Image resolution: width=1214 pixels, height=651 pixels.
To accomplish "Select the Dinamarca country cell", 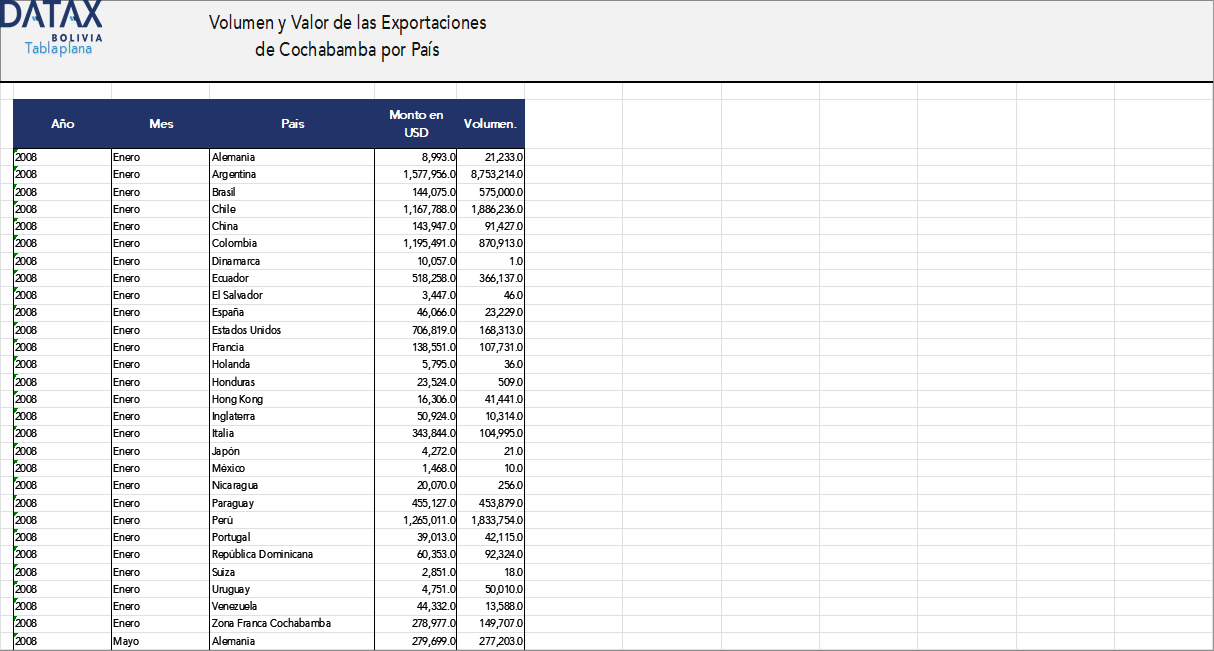I will coord(292,261).
